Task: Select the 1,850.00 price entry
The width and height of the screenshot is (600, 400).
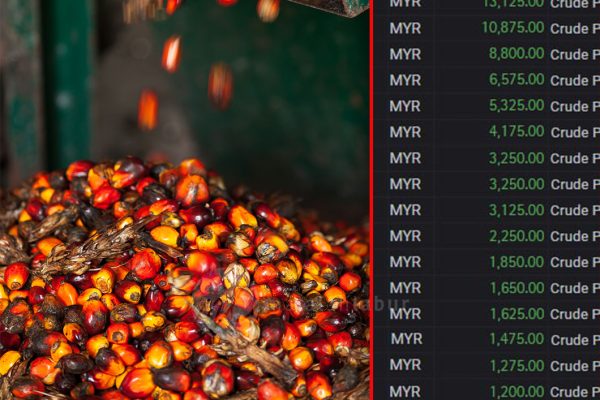Action: coord(515,262)
